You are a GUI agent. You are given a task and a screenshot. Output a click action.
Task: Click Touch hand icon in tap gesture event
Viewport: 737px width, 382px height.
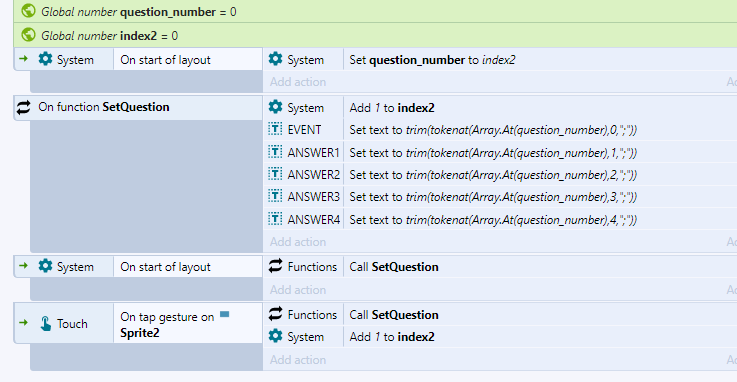46,323
